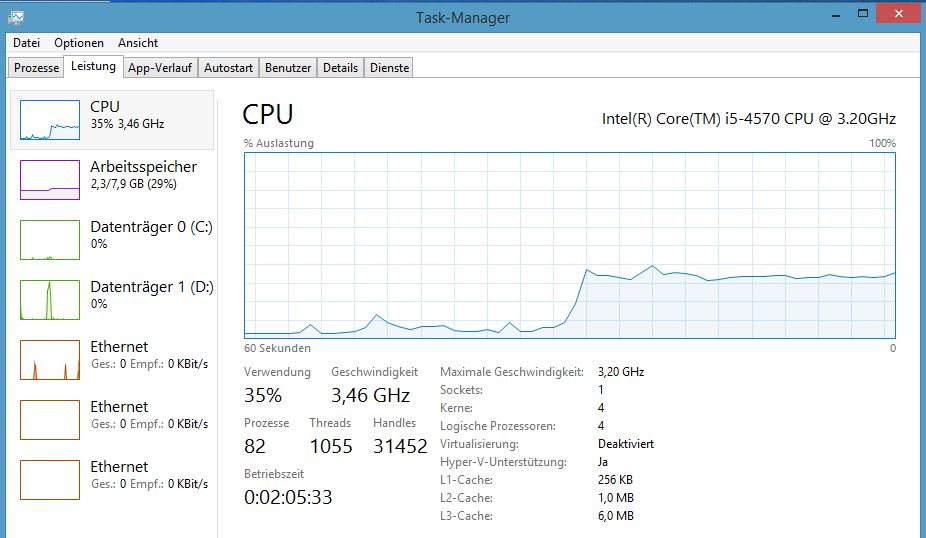Switch to the Prozesse tab
926x538 pixels.
pyautogui.click(x=36, y=68)
